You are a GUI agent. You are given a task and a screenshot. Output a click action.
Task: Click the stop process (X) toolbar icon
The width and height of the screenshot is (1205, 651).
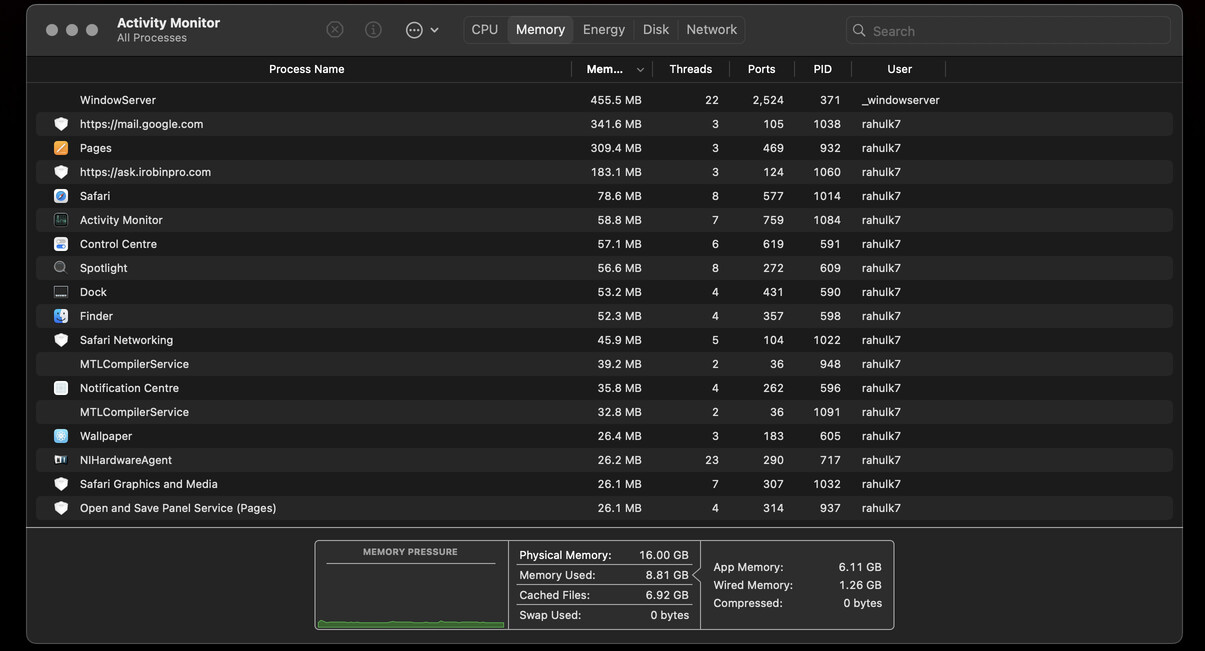click(335, 30)
